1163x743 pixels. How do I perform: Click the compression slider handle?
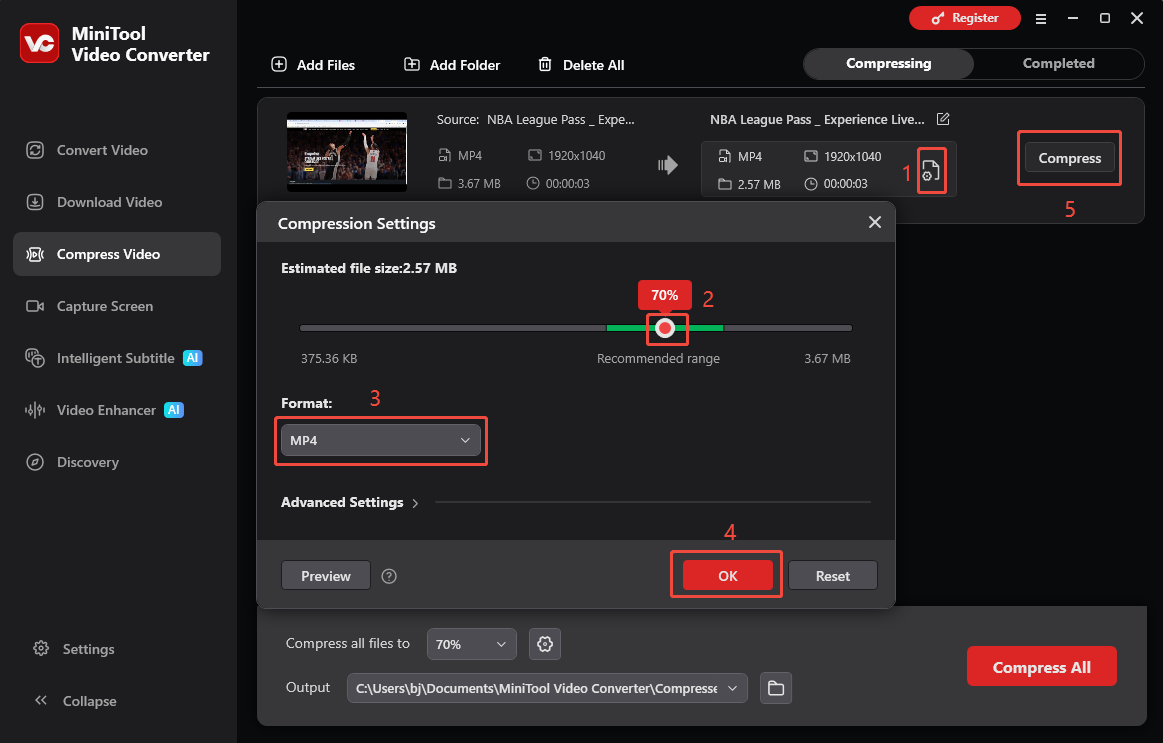point(665,328)
